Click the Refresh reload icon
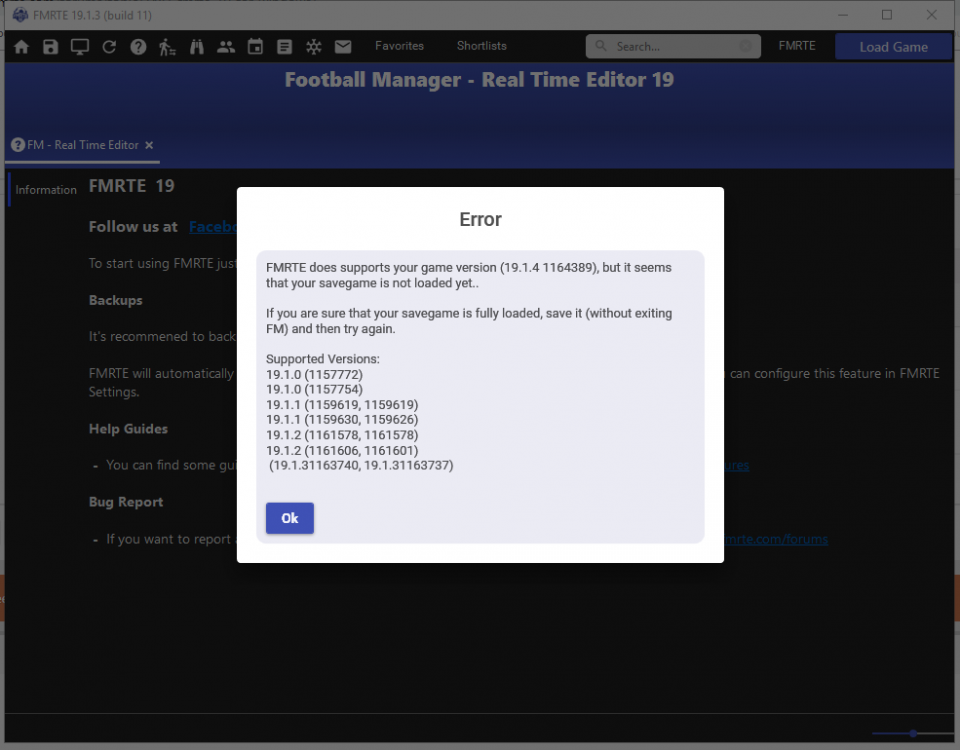 pos(109,47)
